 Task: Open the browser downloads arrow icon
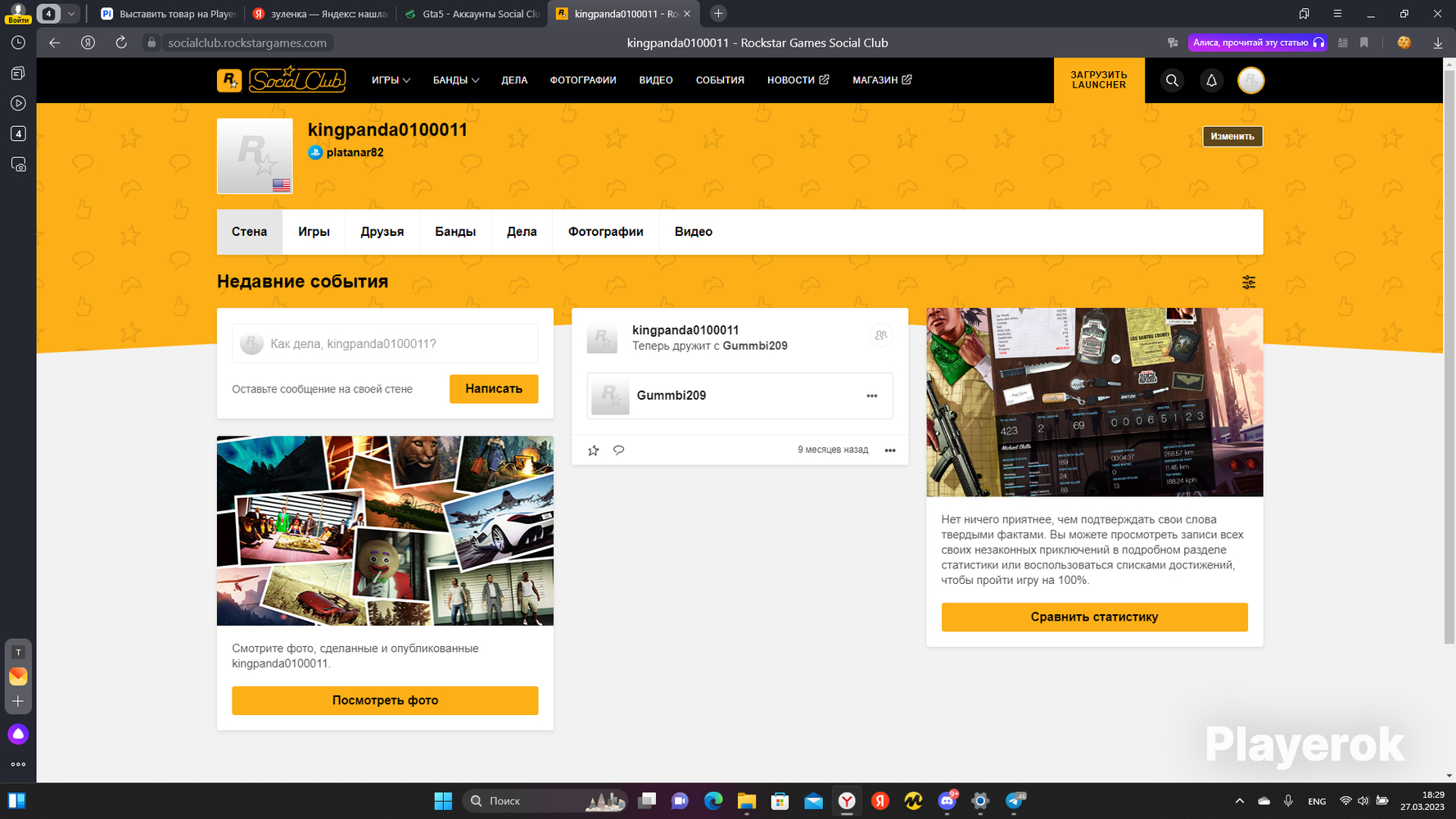click(x=1438, y=43)
